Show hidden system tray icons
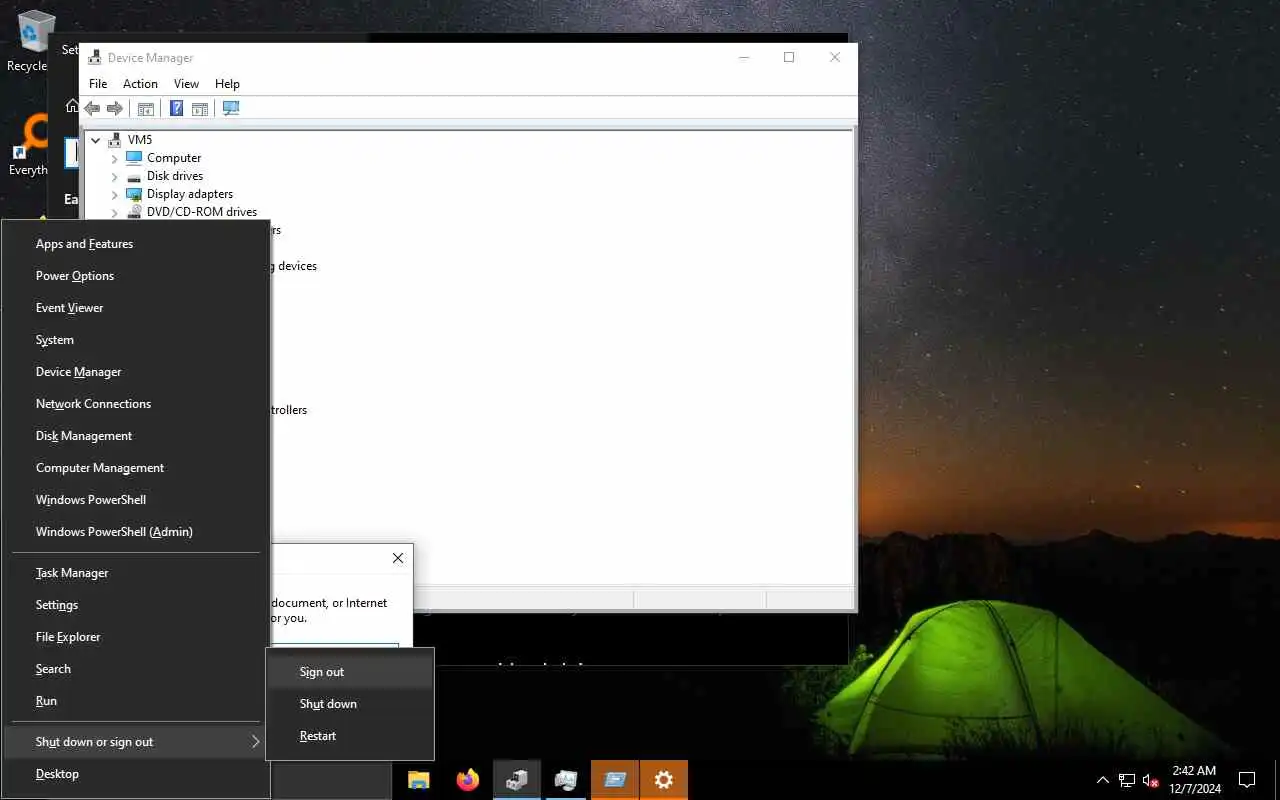Viewport: 1280px width, 800px height. pyautogui.click(x=1102, y=780)
